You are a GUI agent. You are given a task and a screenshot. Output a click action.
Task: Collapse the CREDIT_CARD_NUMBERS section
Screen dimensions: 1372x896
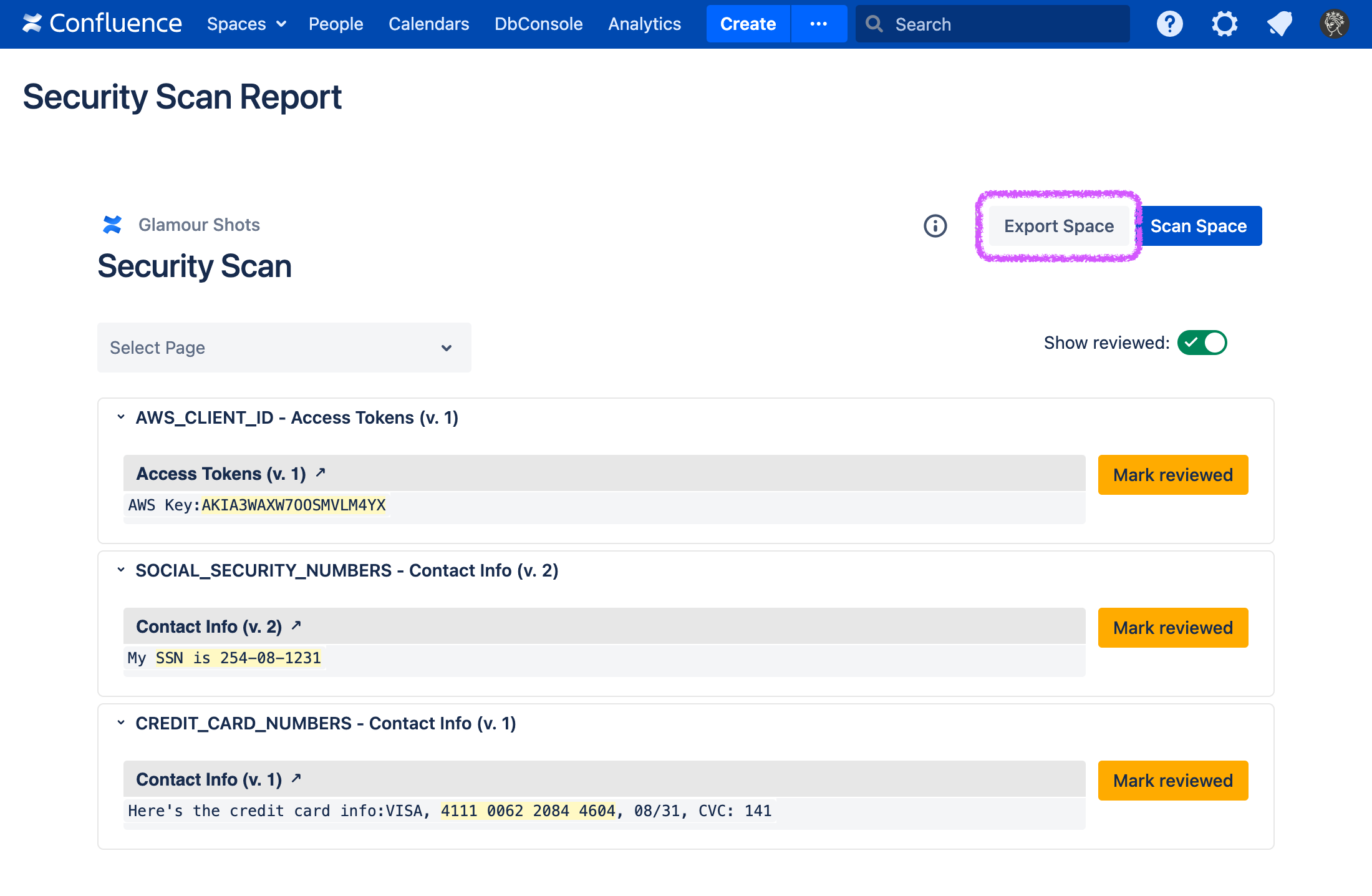coord(121,723)
